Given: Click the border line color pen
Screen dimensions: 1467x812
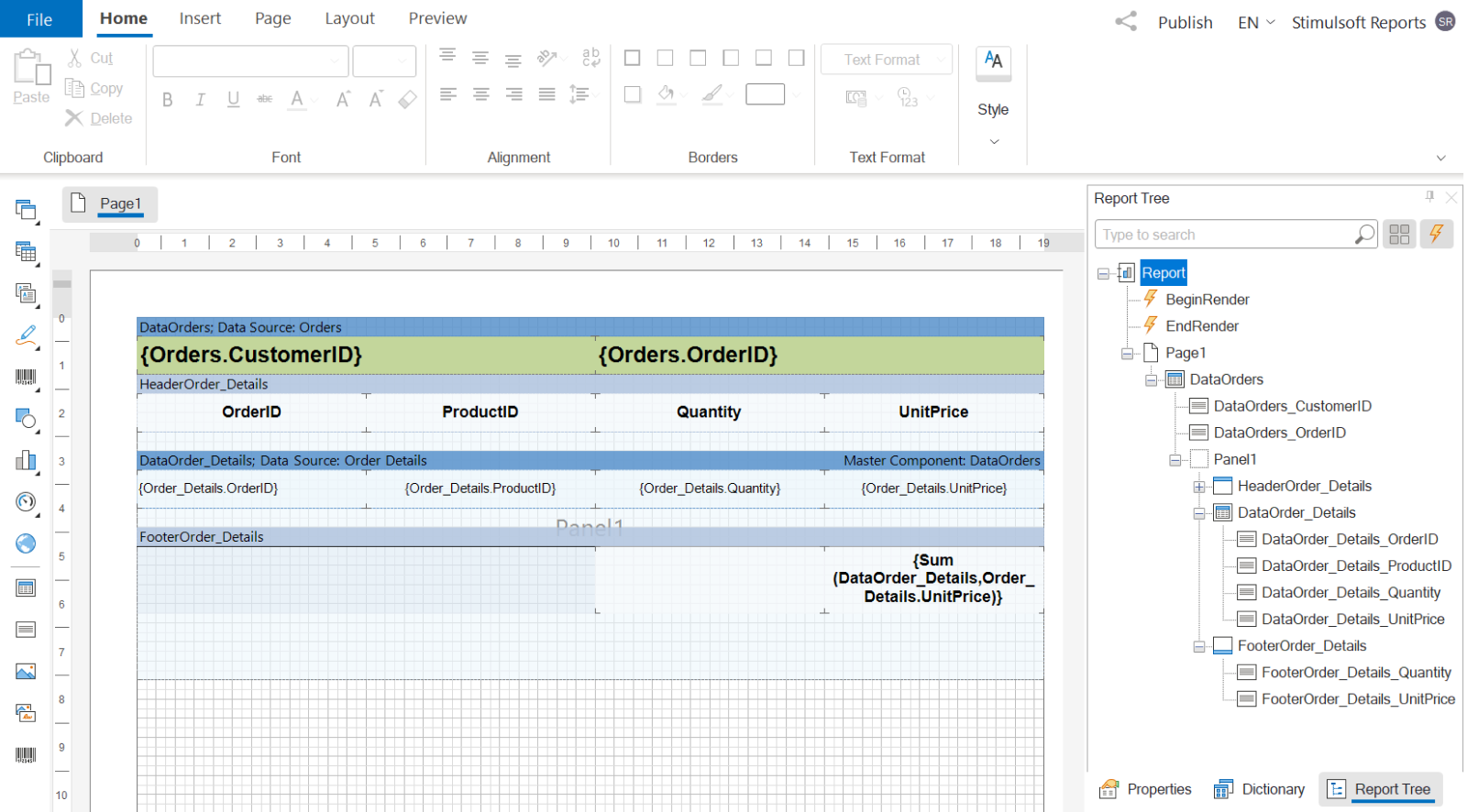Looking at the screenshot, I should [x=711, y=94].
